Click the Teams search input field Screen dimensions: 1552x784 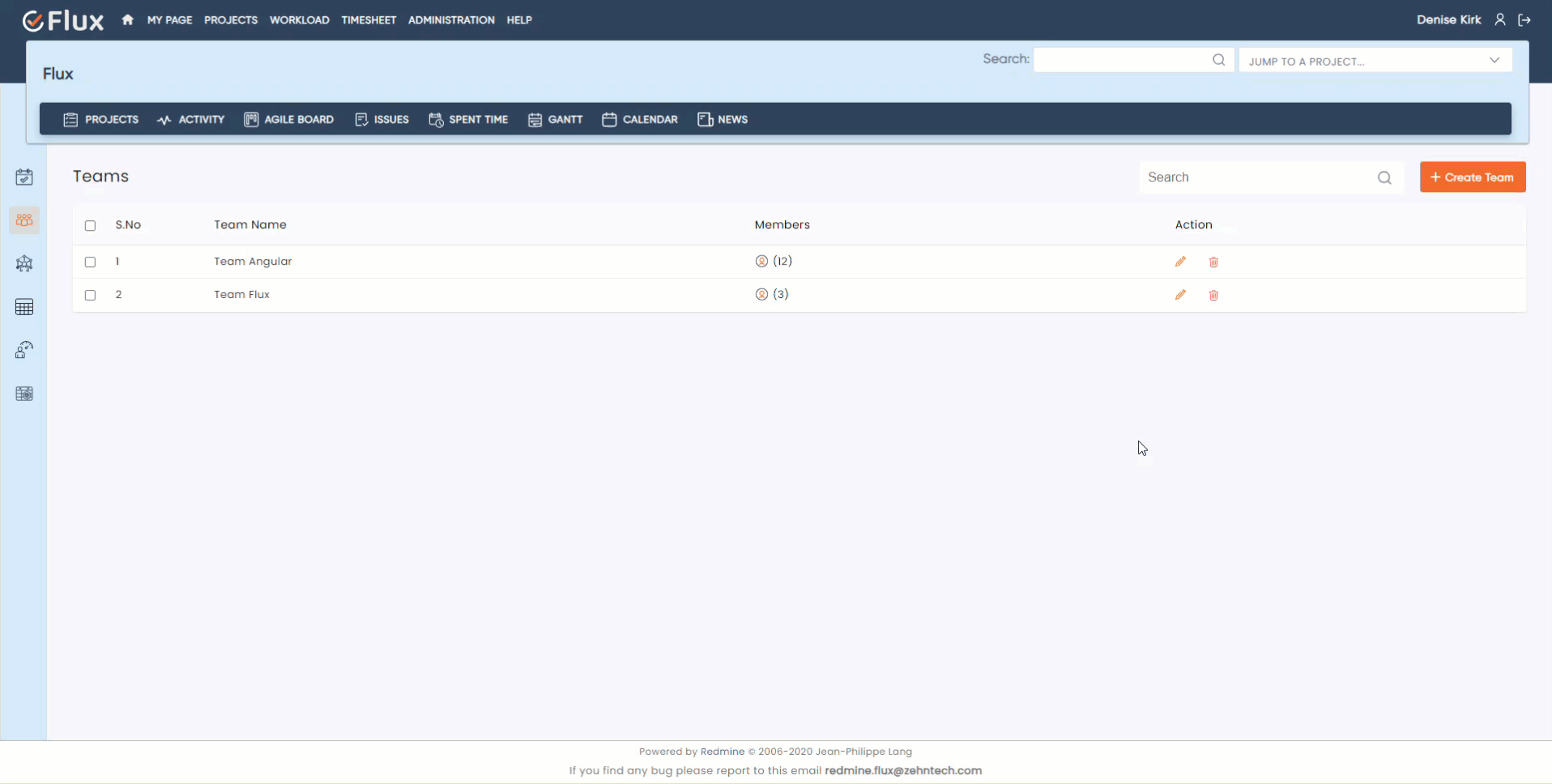coord(1258,177)
